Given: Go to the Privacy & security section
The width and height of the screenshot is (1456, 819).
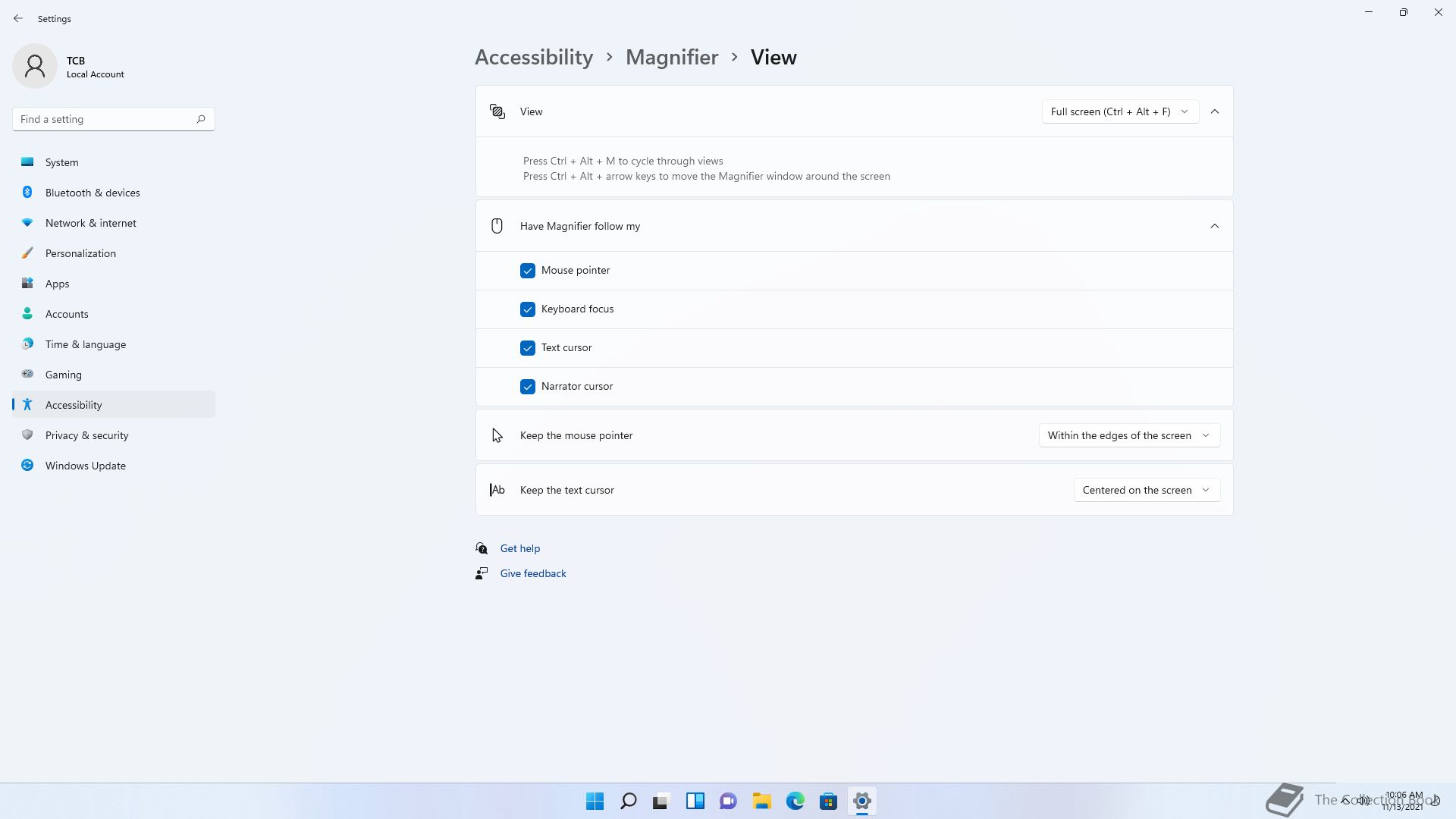Looking at the screenshot, I should coord(86,435).
